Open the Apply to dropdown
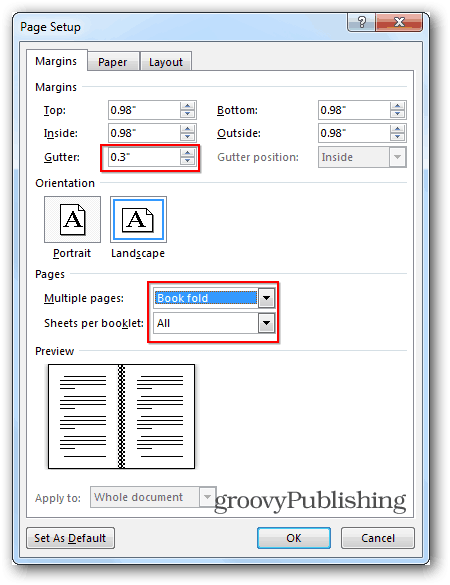This screenshot has width=450, height=585. (x=207, y=497)
